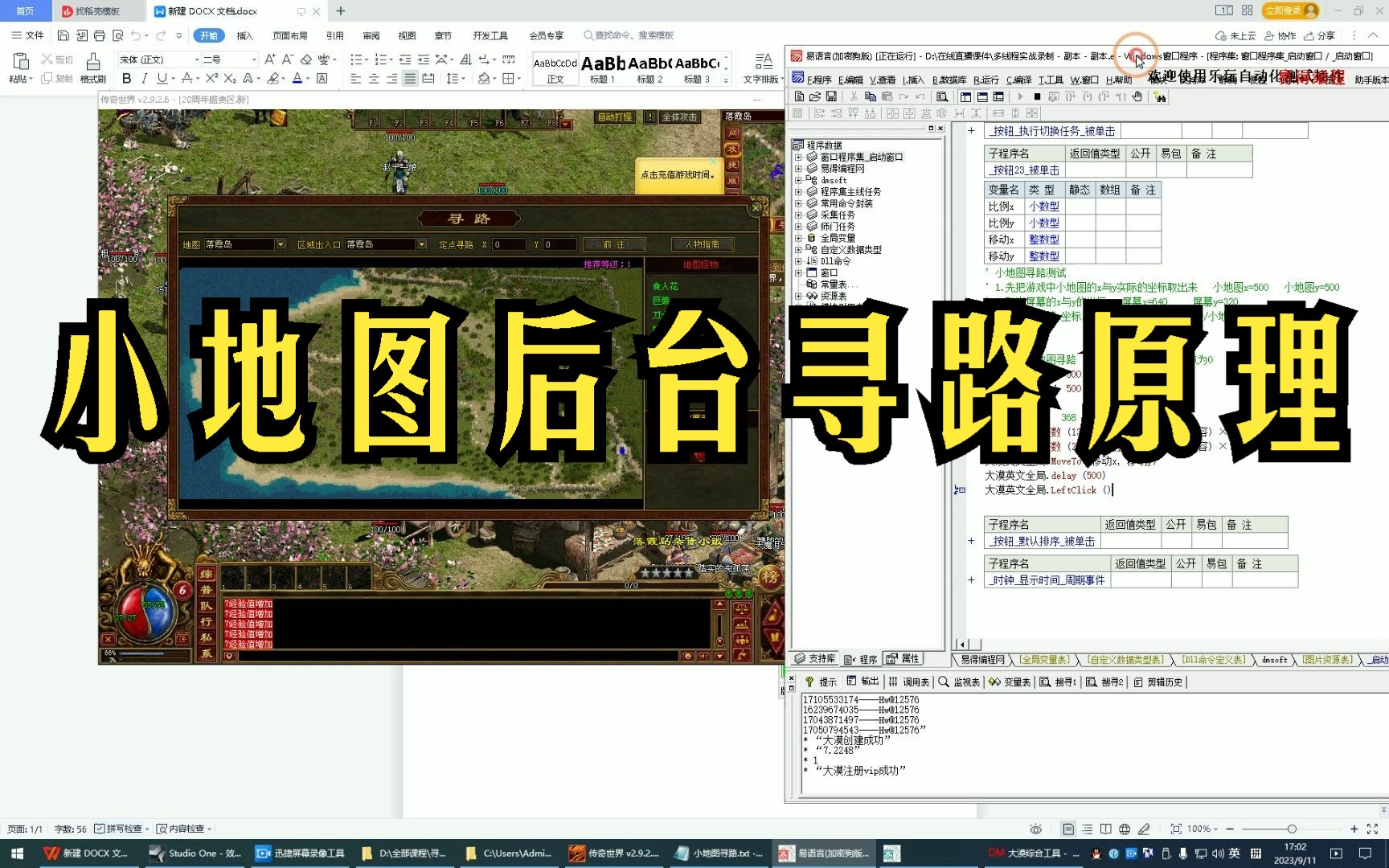Apply italic in the WPS ribbon

click(x=144, y=78)
